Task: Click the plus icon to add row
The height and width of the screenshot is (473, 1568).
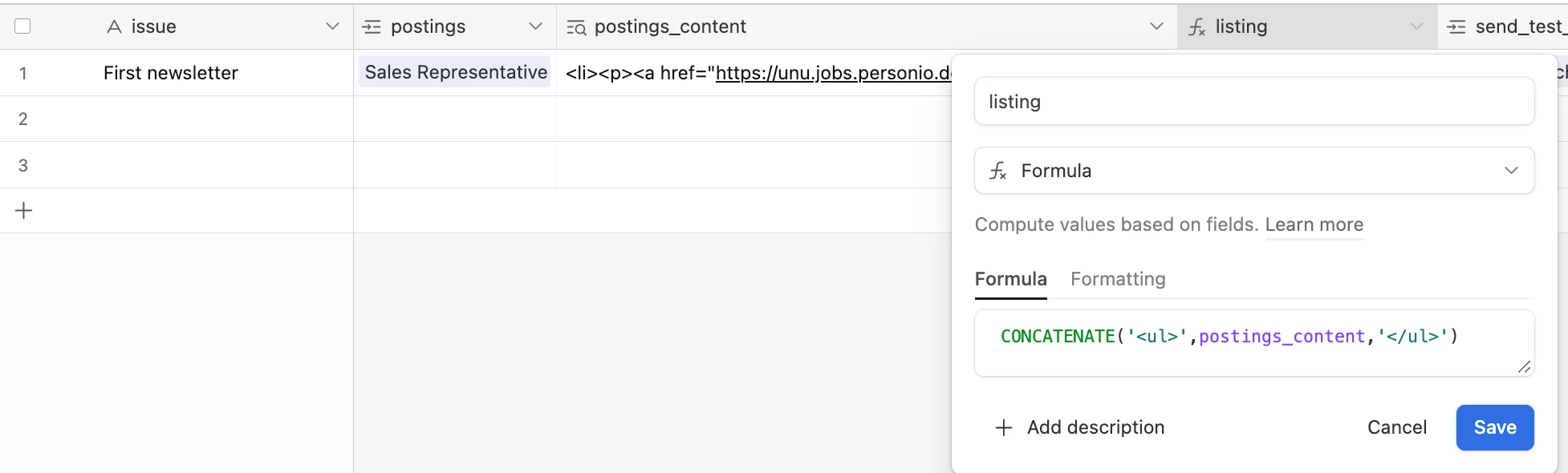Action: click(x=24, y=211)
